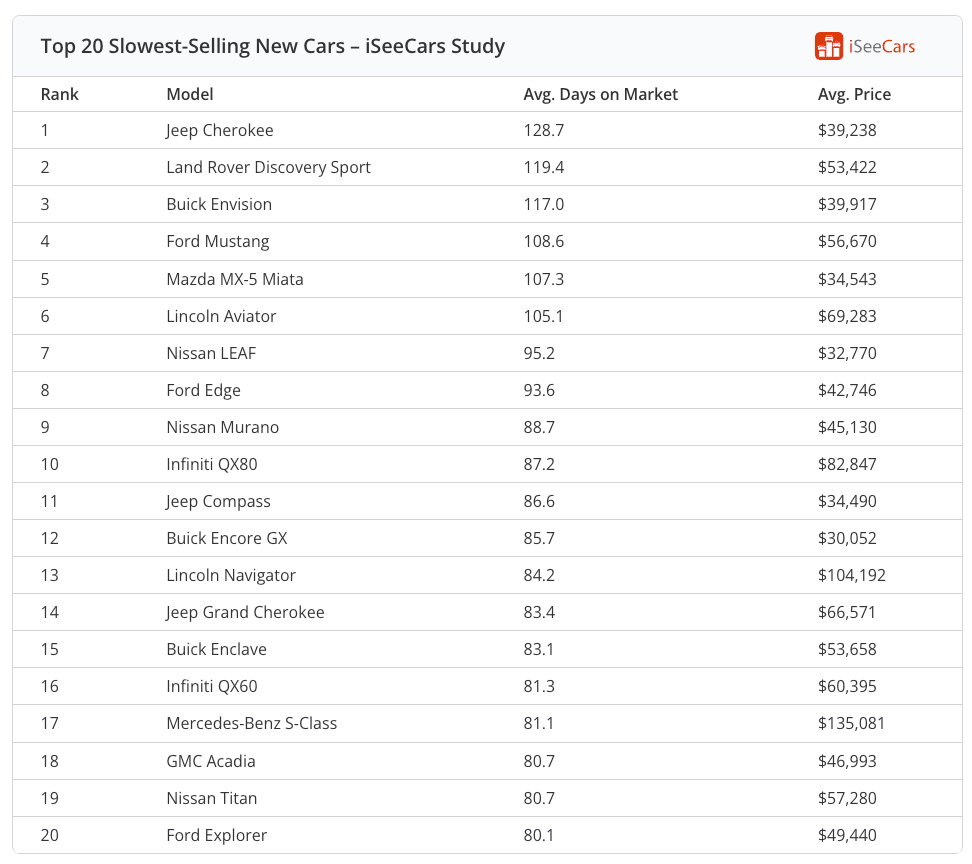Screen dimensions: 972x864
Task: Select the Model column header
Action: tap(189, 94)
